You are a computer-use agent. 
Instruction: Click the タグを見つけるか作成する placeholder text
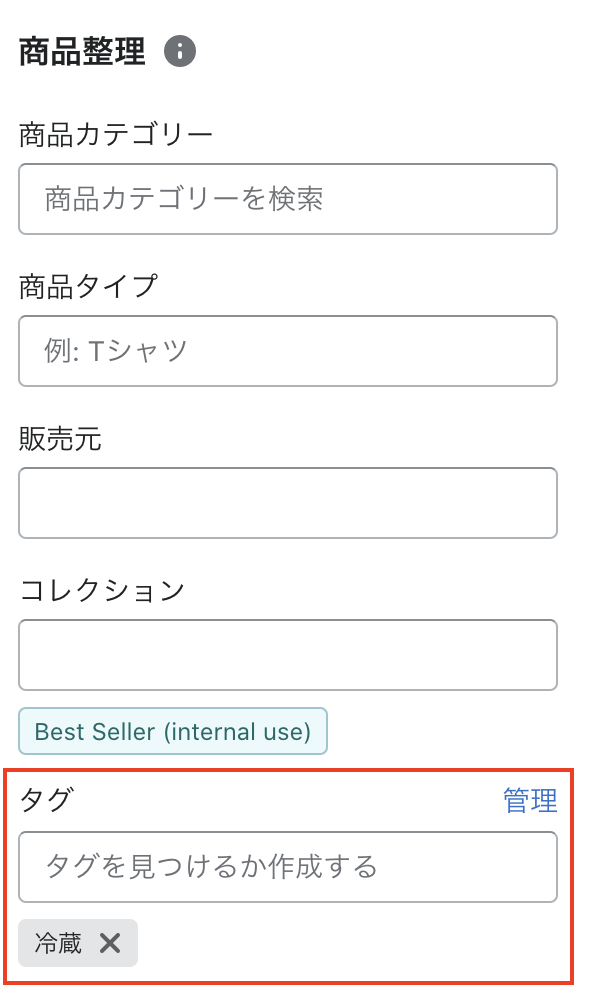point(211,867)
